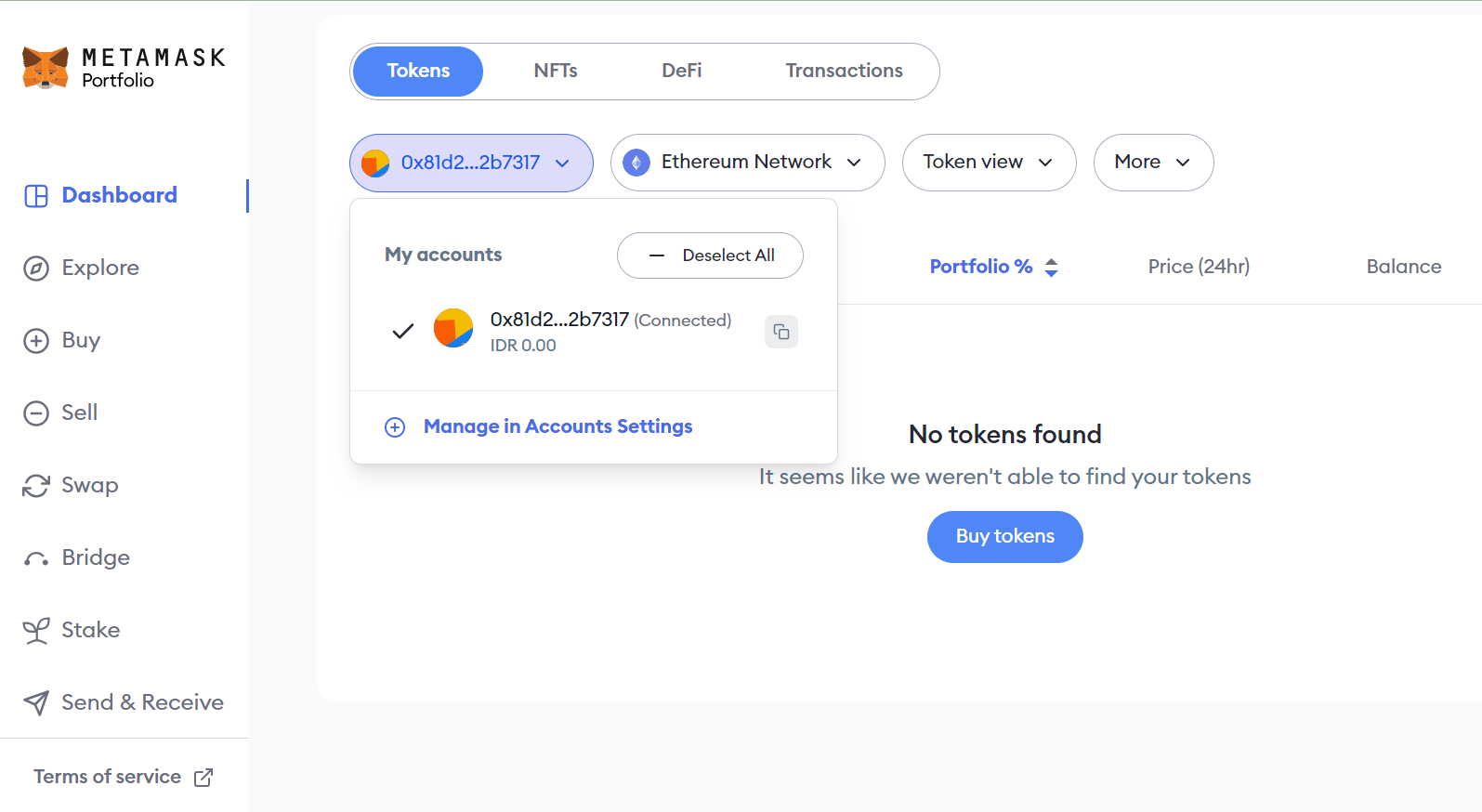Open the Ethereum Network dropdown

[747, 163]
